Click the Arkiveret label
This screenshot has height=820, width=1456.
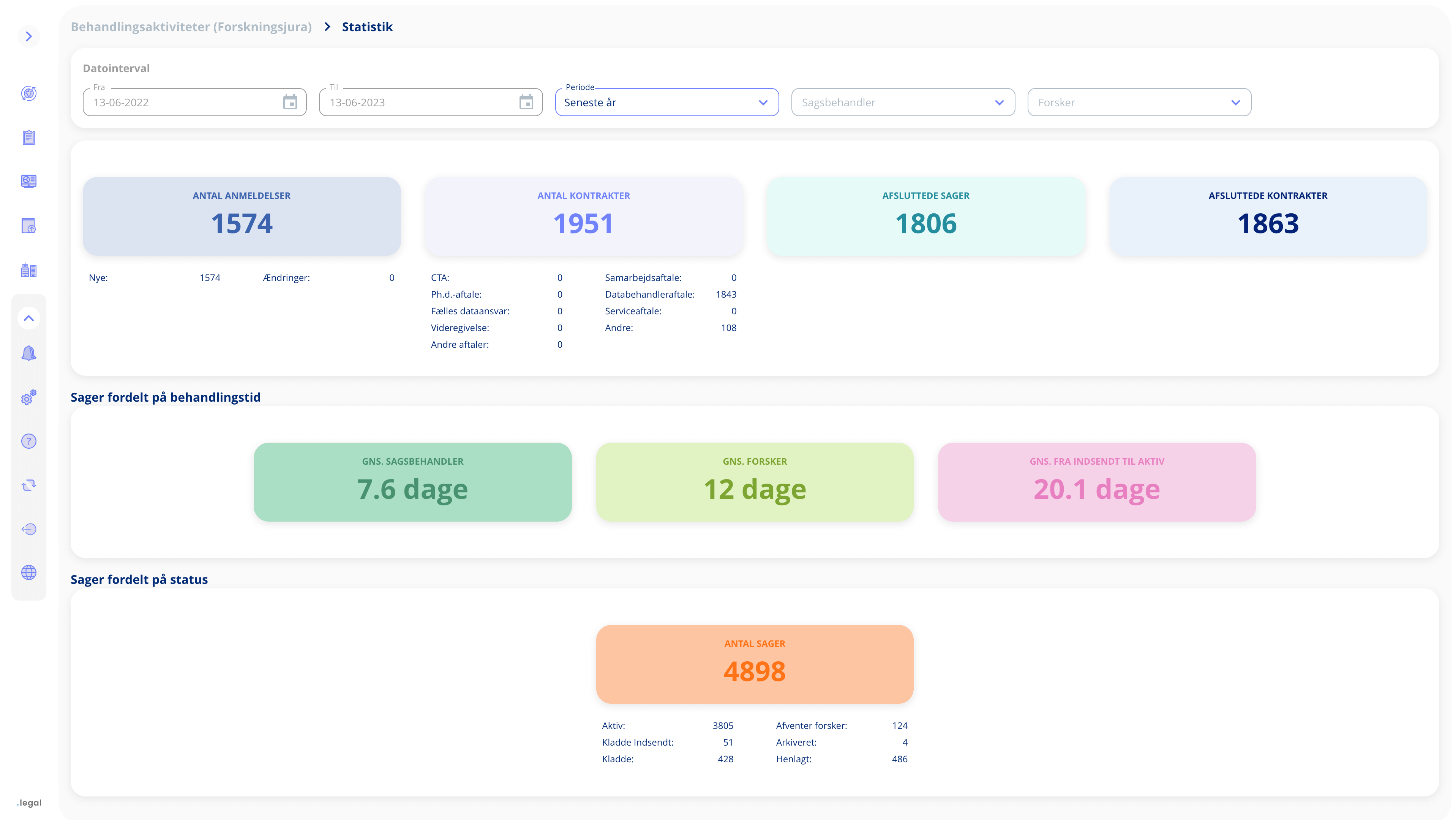[x=796, y=743]
